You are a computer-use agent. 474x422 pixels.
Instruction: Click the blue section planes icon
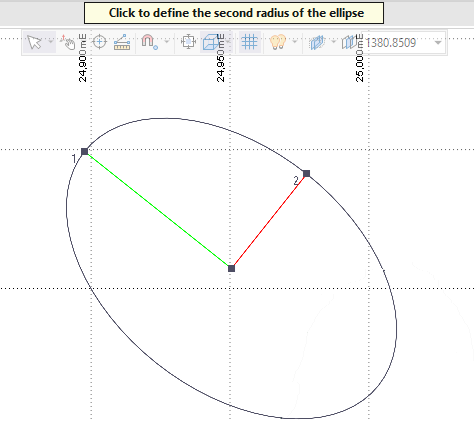(317, 42)
